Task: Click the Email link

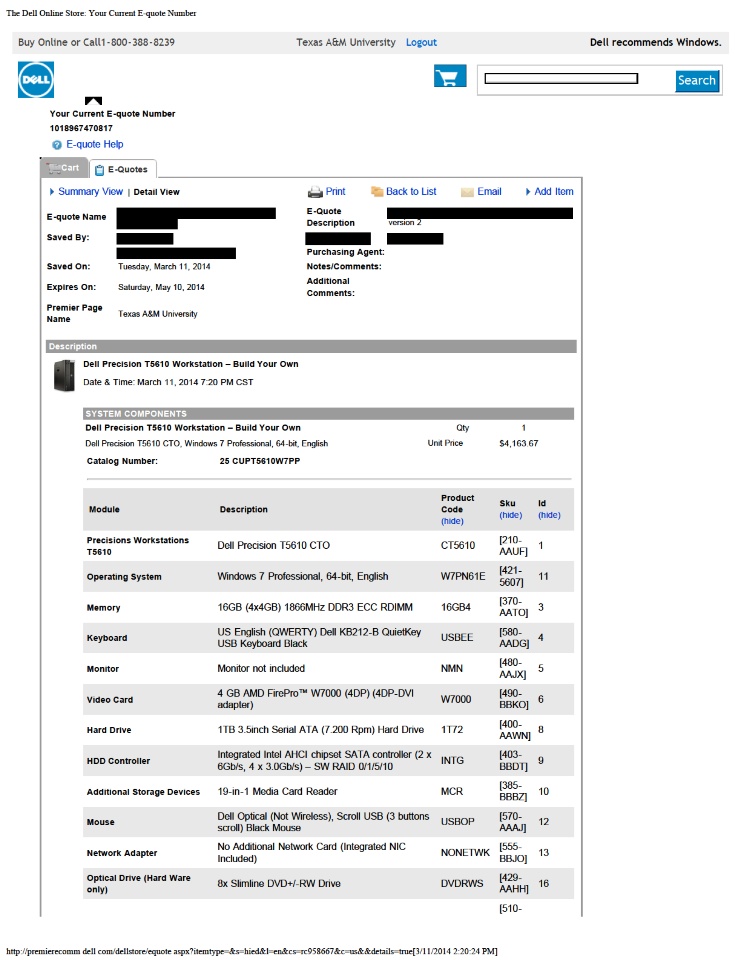Action: coord(489,192)
